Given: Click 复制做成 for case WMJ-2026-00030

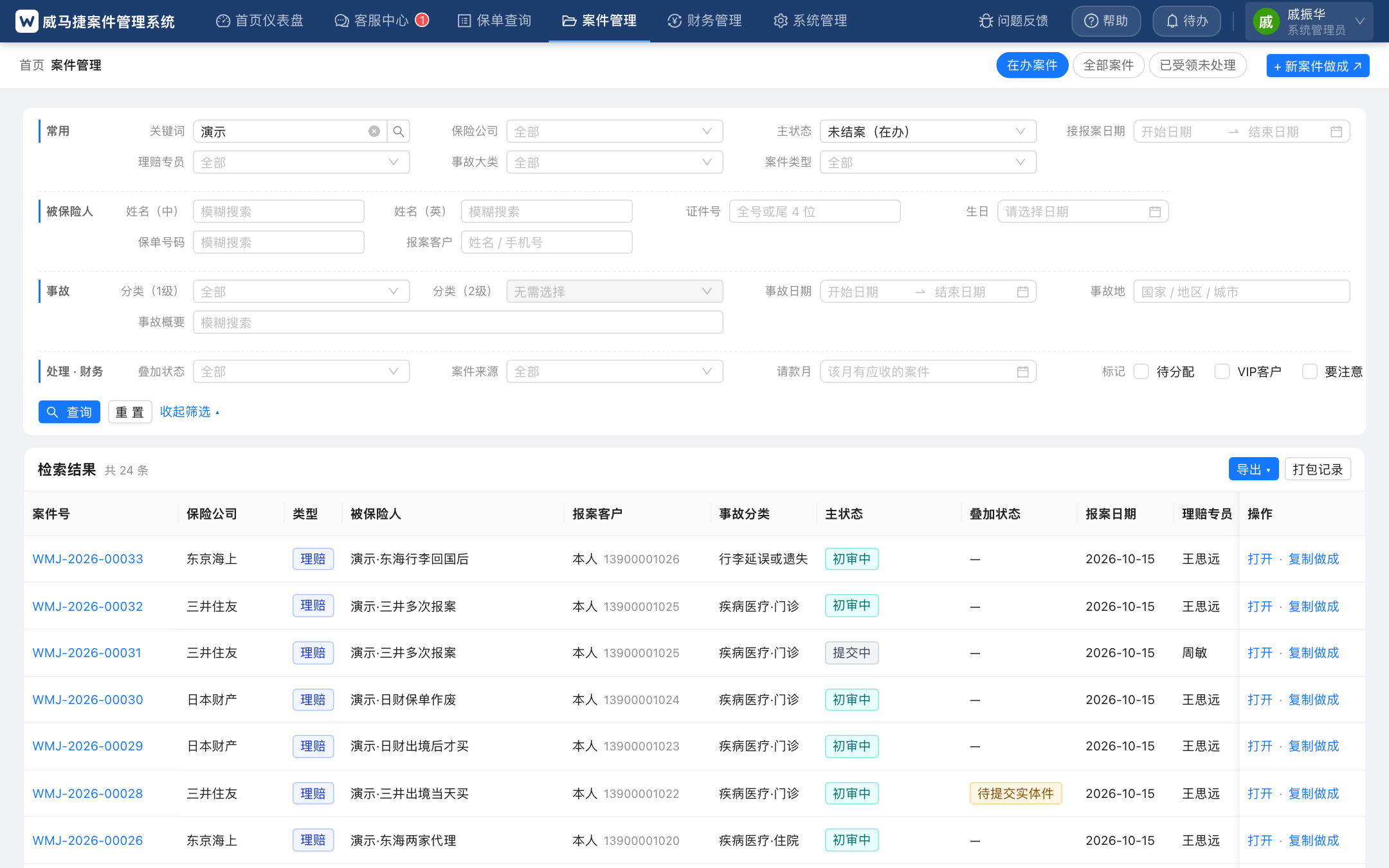Looking at the screenshot, I should 1314,700.
